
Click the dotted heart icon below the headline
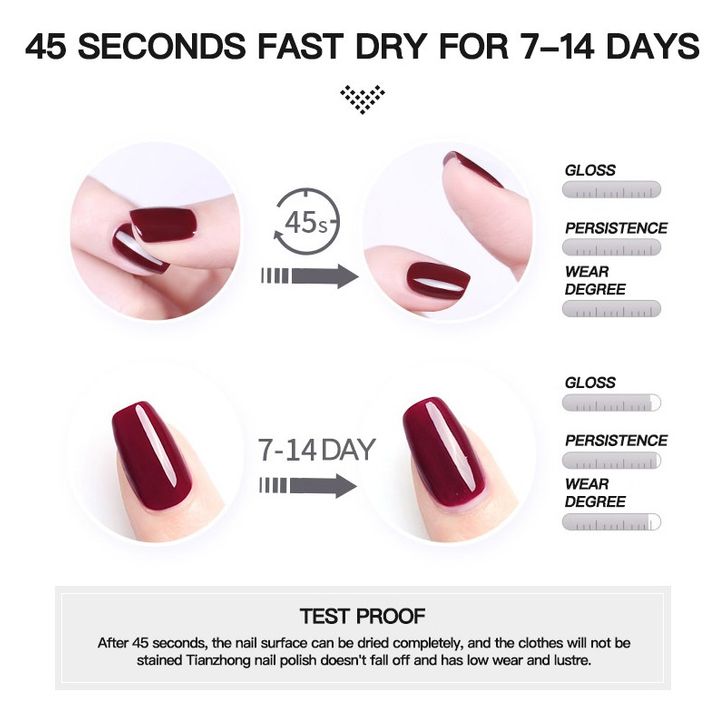click(363, 99)
